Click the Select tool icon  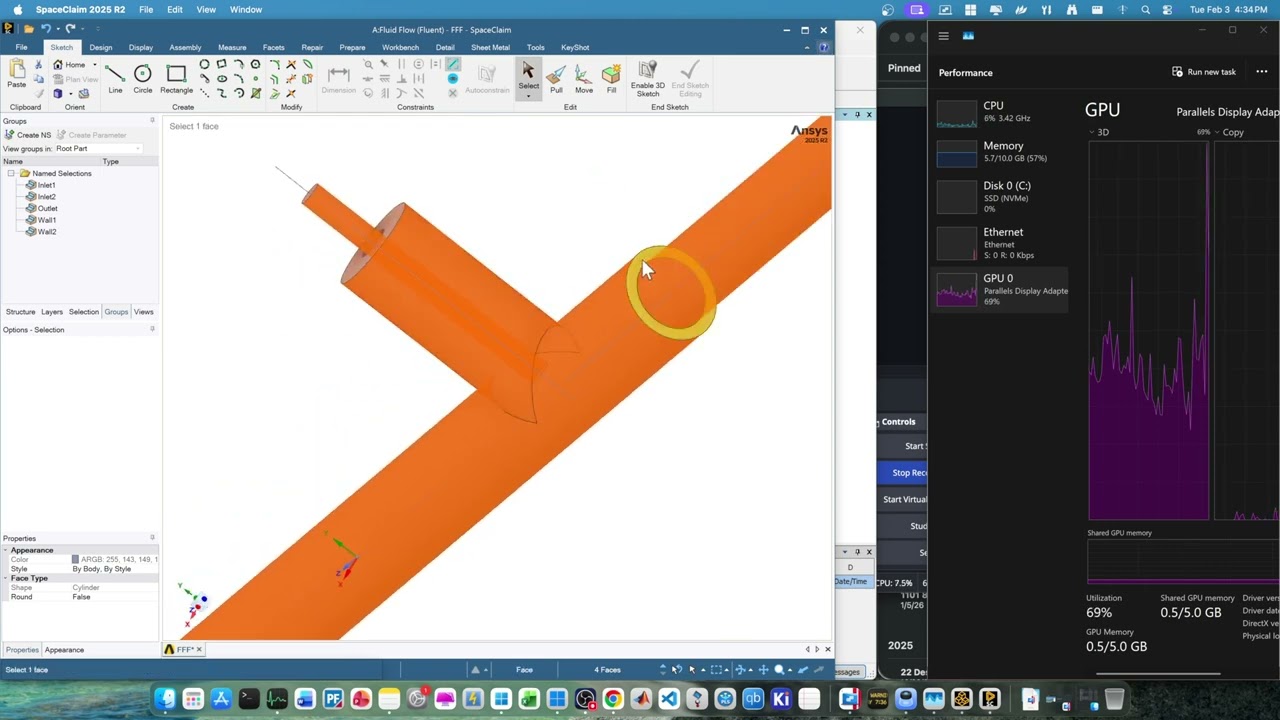[x=528, y=70]
